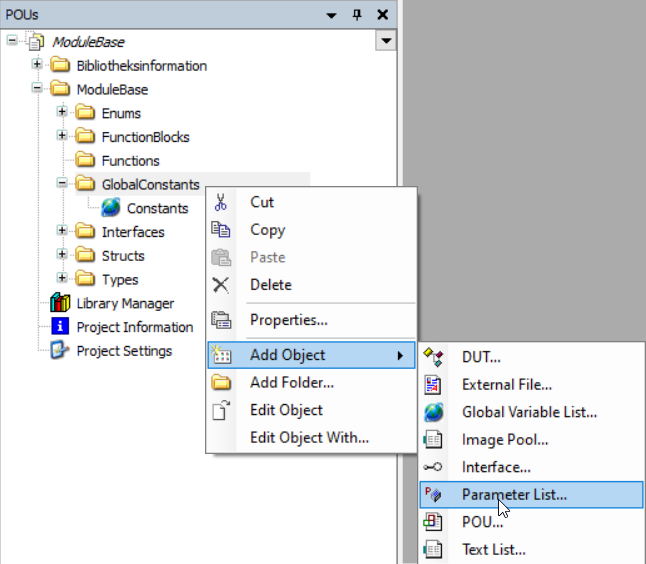Viewport: 646px width, 564px height.
Task: Expand the Enums folder
Action: click(62, 113)
